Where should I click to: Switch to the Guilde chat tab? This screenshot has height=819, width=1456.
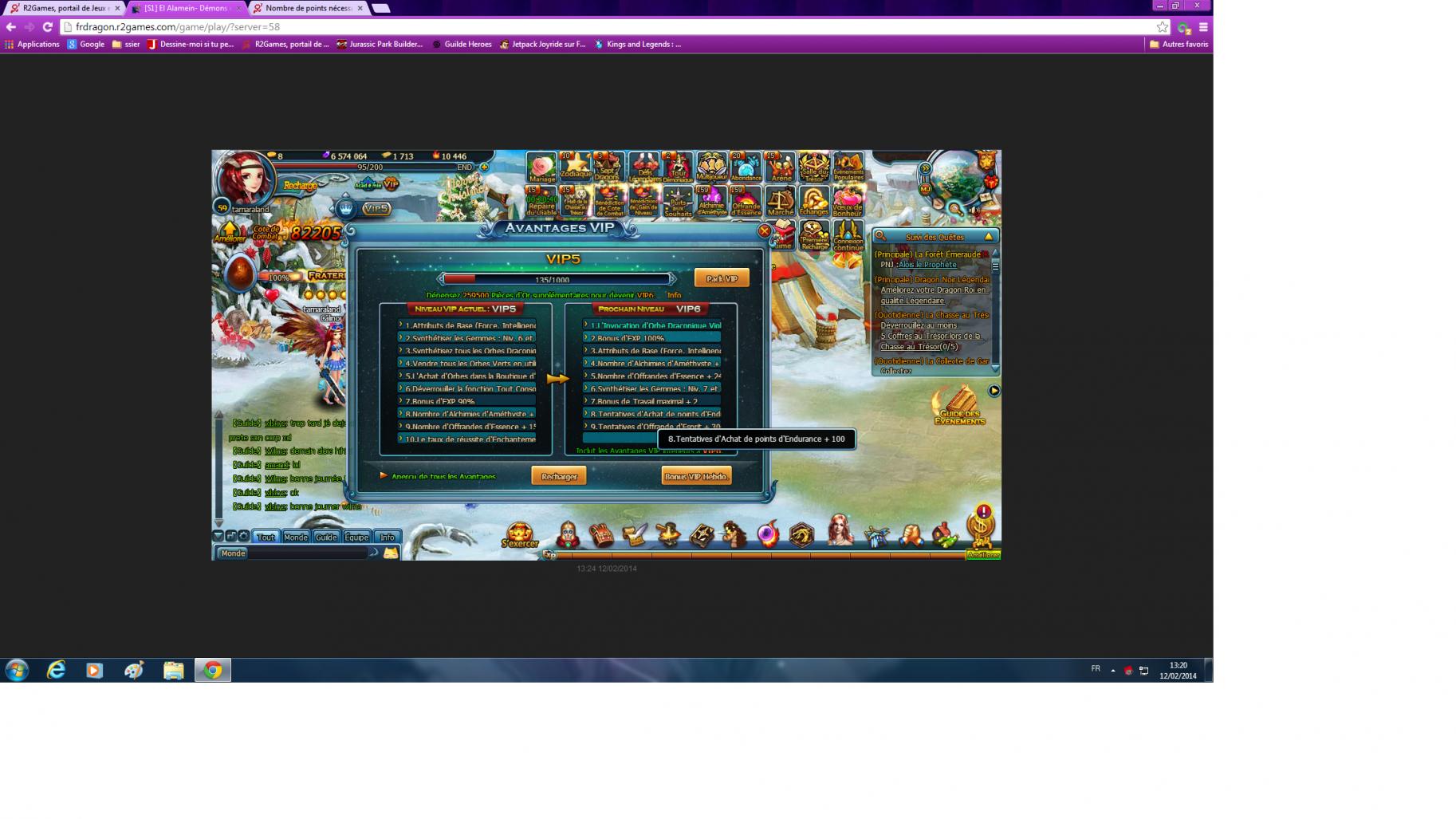click(325, 537)
